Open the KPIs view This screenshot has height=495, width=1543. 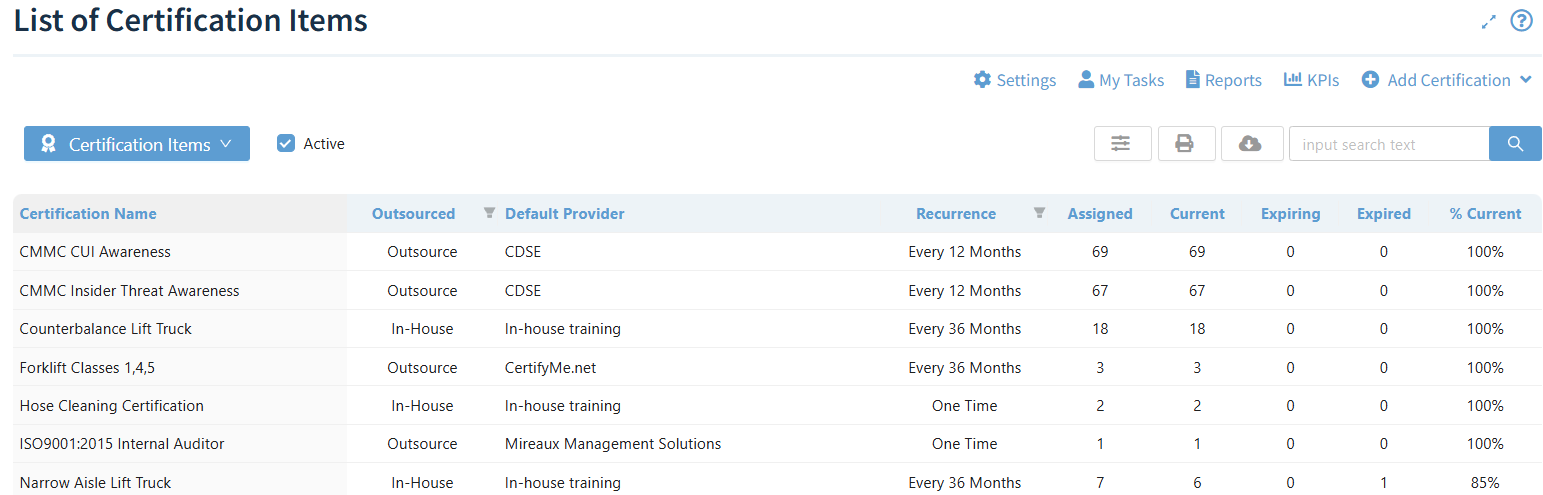[1311, 80]
